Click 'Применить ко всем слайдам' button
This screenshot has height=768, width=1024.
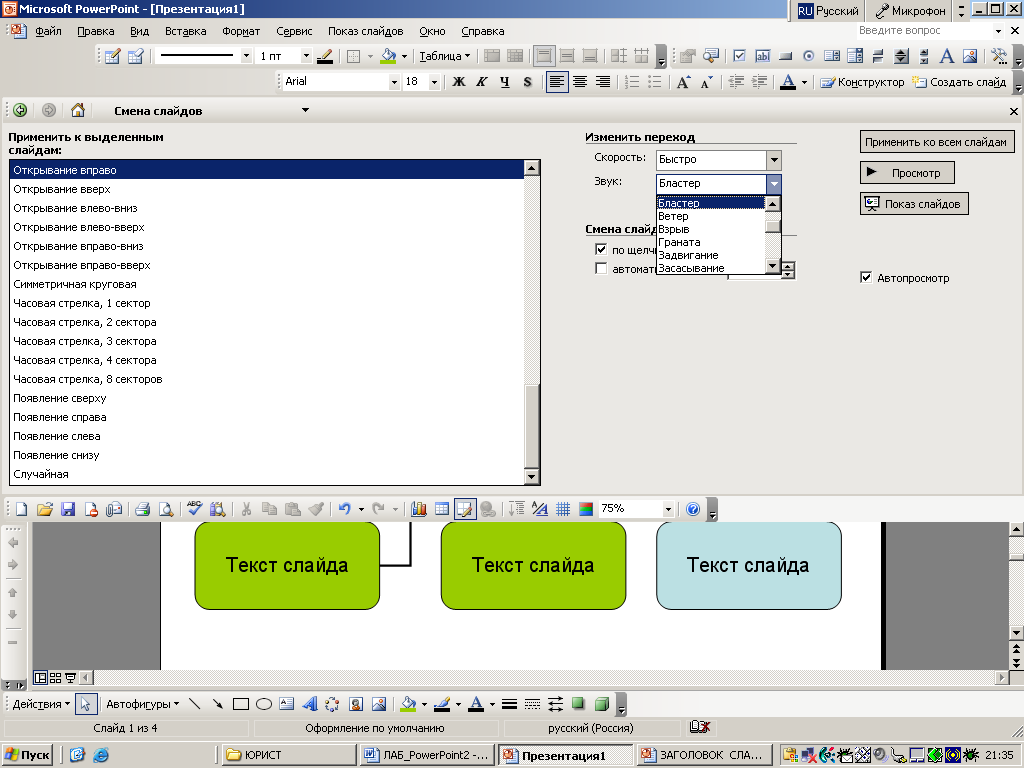[936, 142]
